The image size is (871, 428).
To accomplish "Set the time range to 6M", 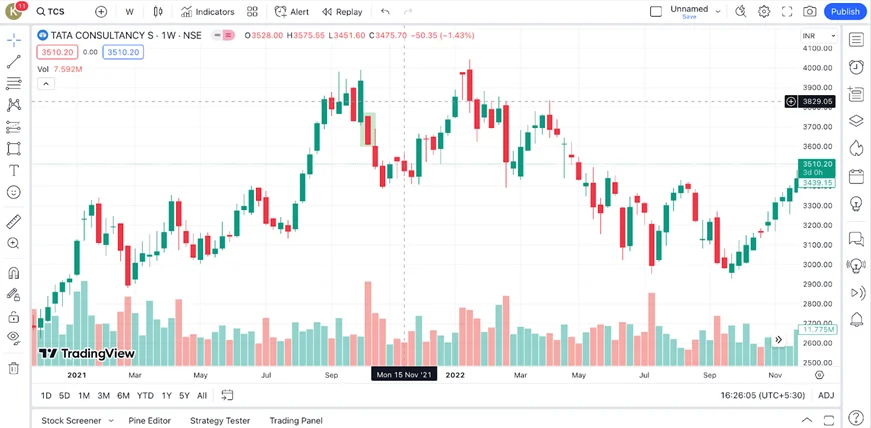I will (x=123, y=396).
